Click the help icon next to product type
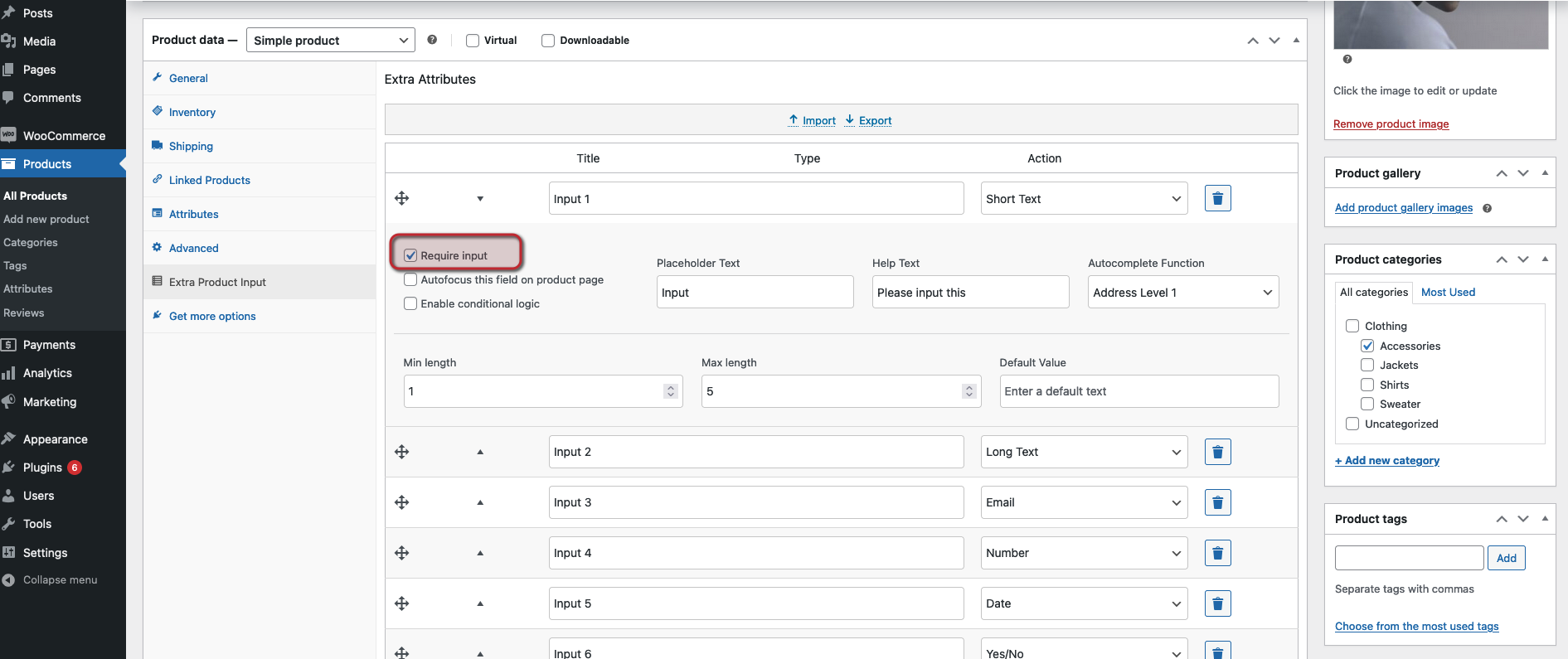1568x659 pixels. click(x=432, y=40)
